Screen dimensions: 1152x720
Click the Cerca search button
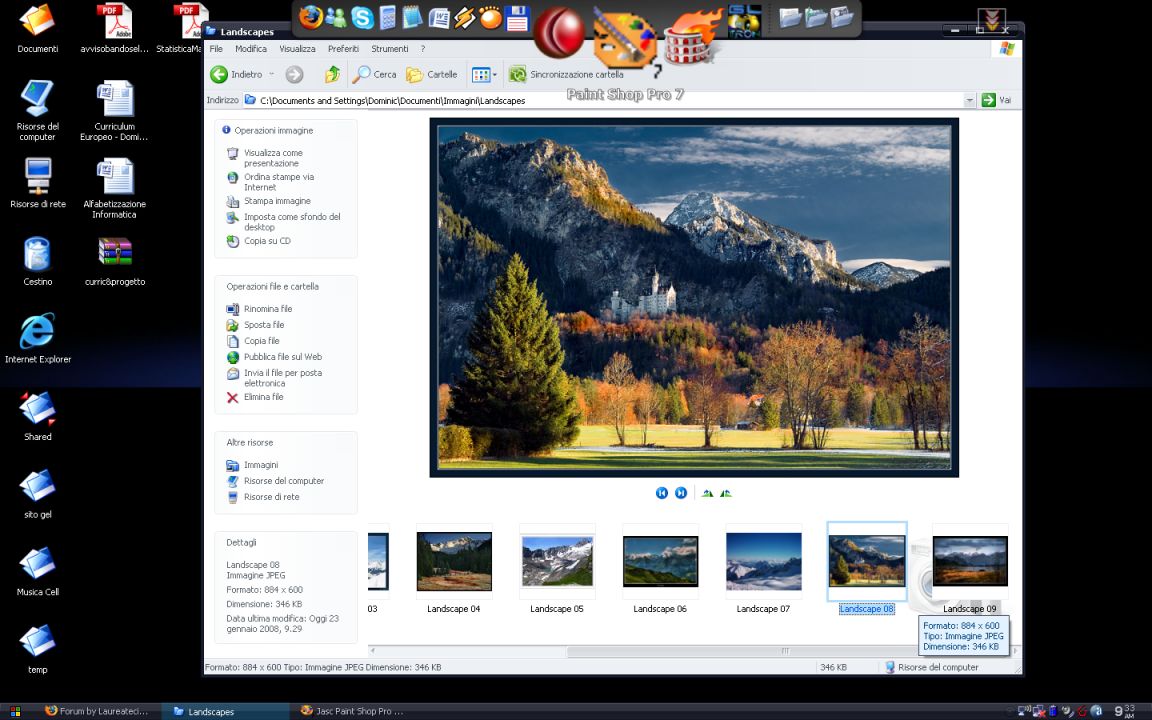pyautogui.click(x=375, y=74)
